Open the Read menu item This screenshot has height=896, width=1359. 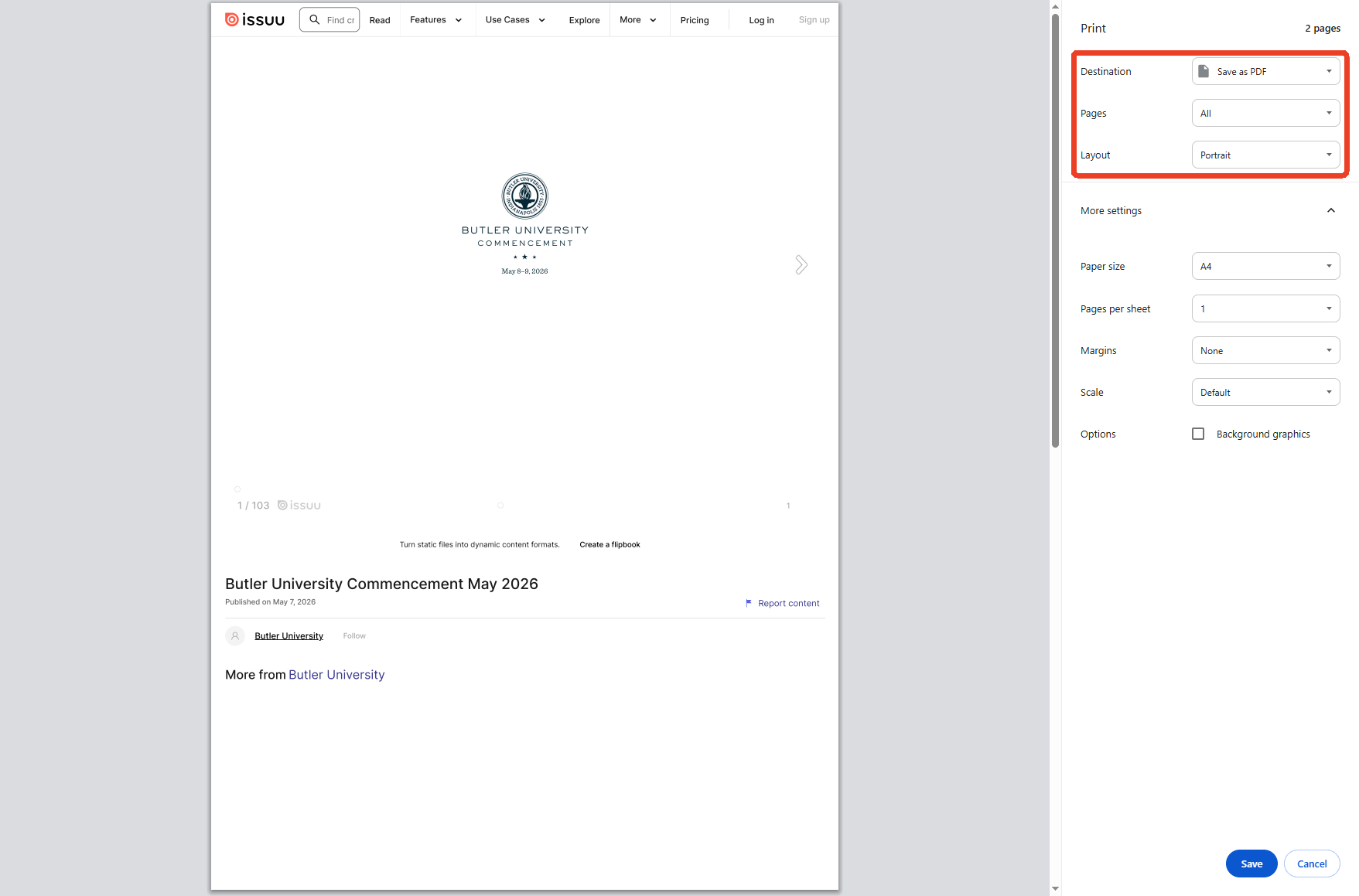[x=380, y=20]
